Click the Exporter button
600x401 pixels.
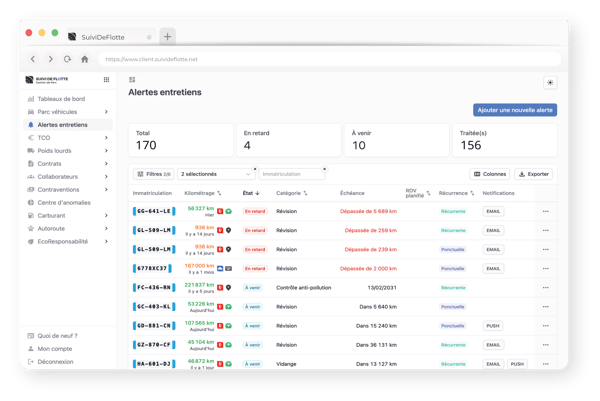point(535,174)
